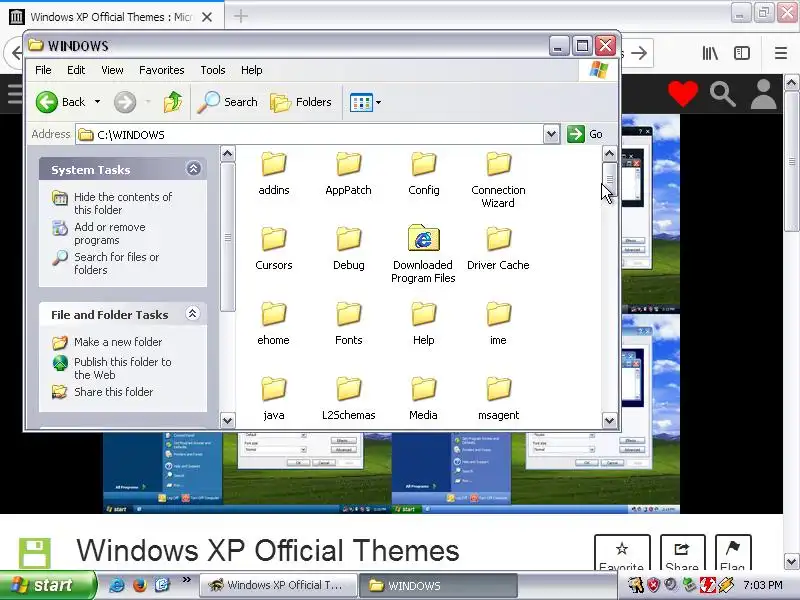Viewport: 800px width, 600px height.
Task: Click the system tray clock
Action: 763,585
